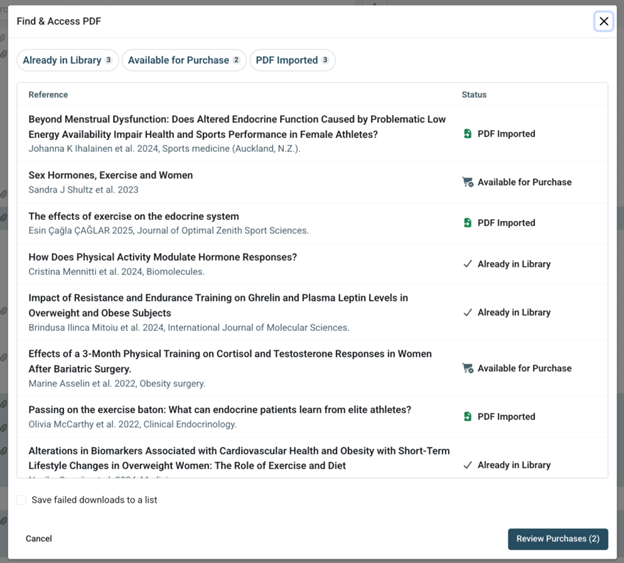Open Sex Hormones, Exercise and Women reference
Screen dimensions: 624x563
tap(111, 175)
